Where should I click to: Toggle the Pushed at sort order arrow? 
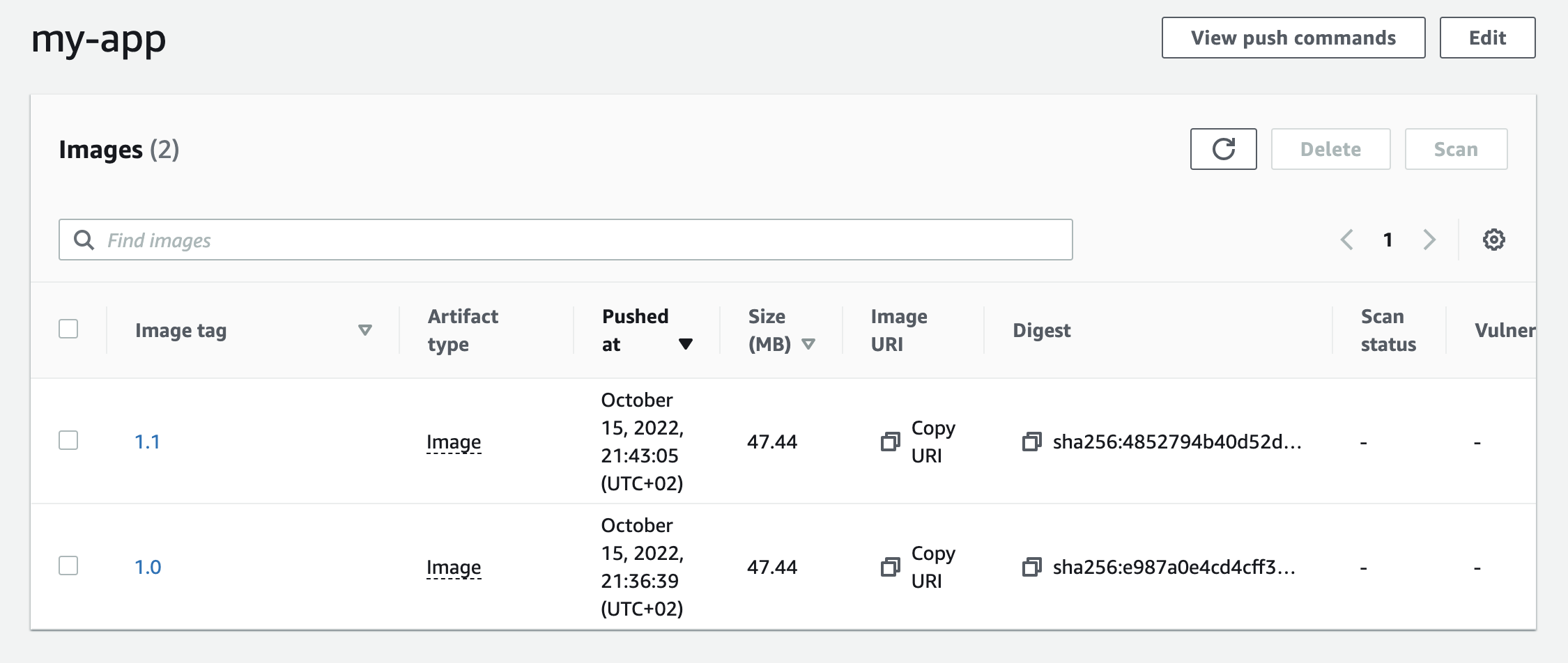coord(686,344)
